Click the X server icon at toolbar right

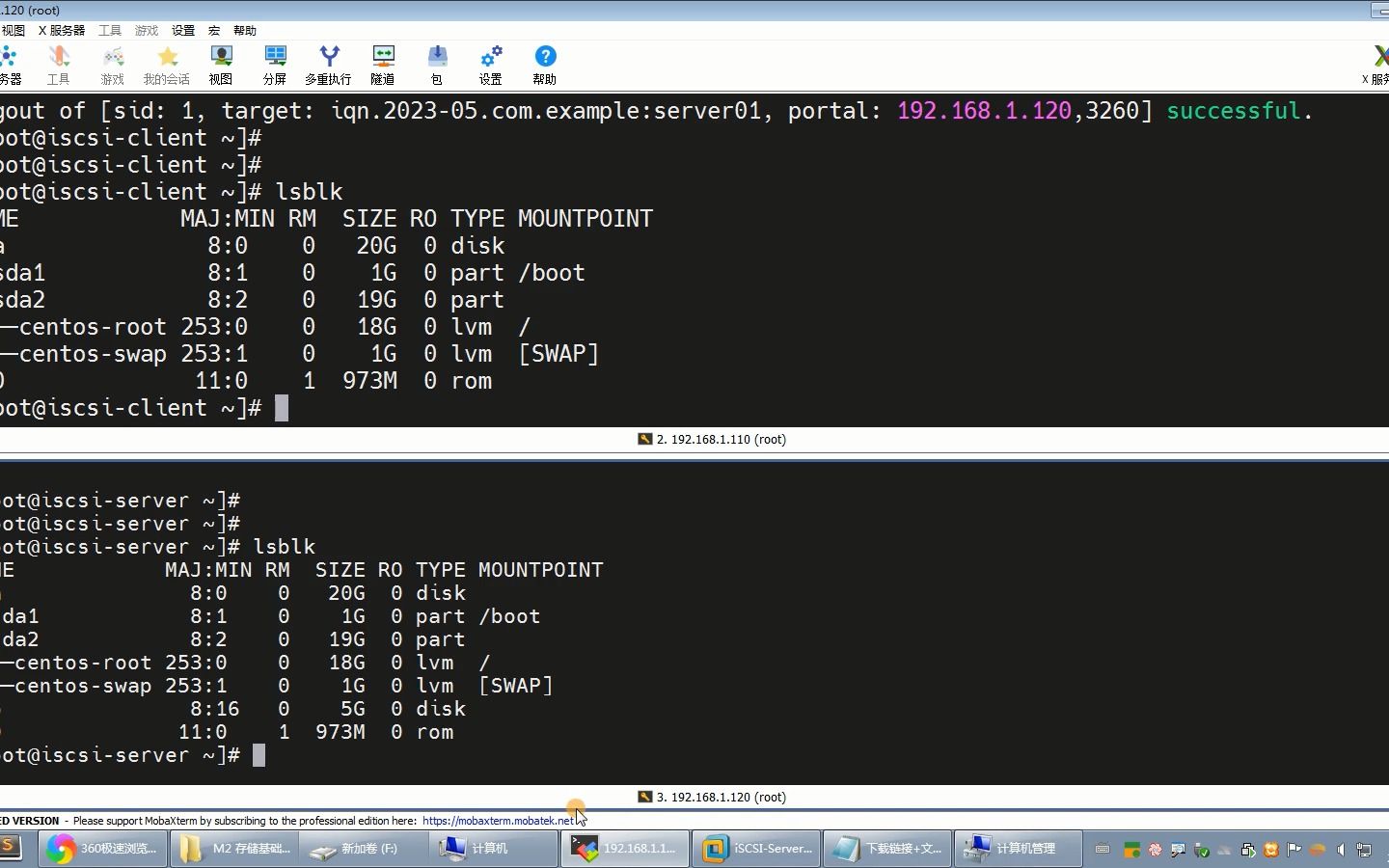tap(1376, 65)
